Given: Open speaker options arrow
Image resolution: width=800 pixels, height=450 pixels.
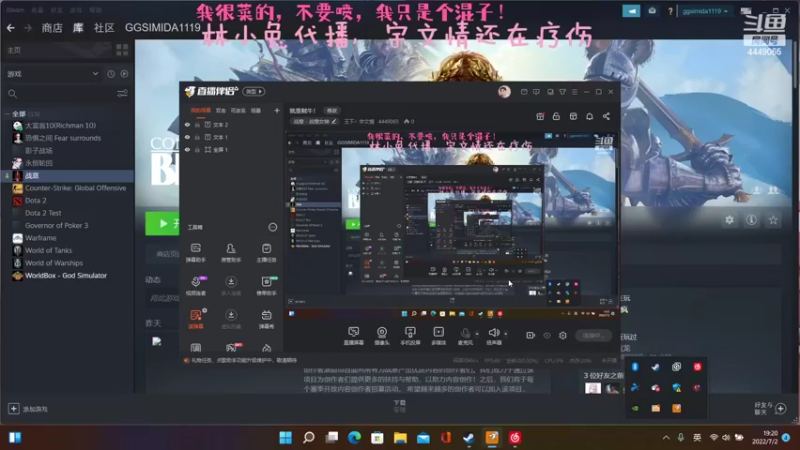Looking at the screenshot, I should coord(506,334).
